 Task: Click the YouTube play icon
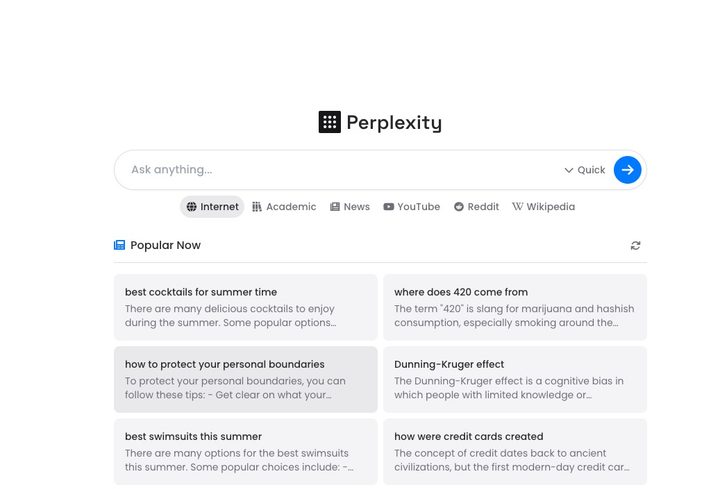[x=388, y=207]
